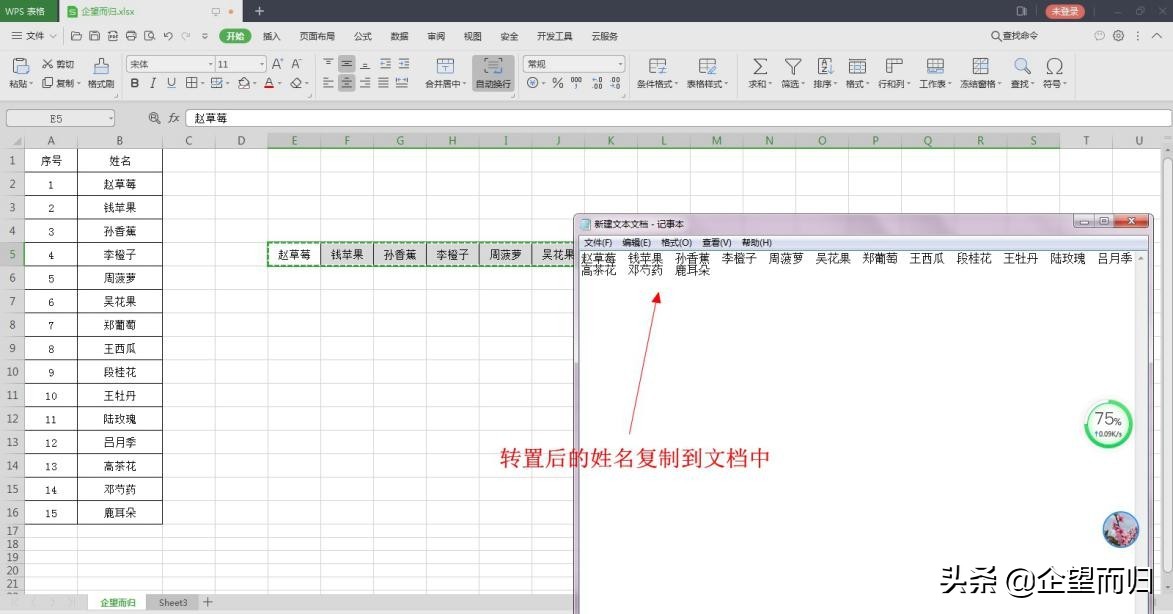Screen dimensions: 1173x614
Task: Click the percent style icon
Action: [x=557, y=83]
